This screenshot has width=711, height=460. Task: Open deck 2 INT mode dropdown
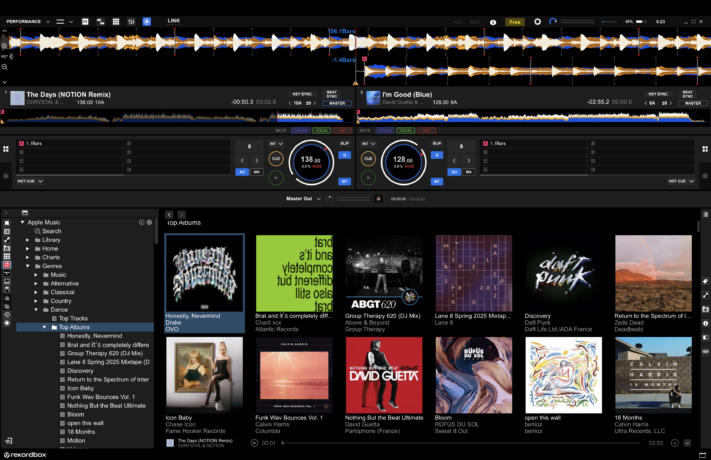[369, 144]
